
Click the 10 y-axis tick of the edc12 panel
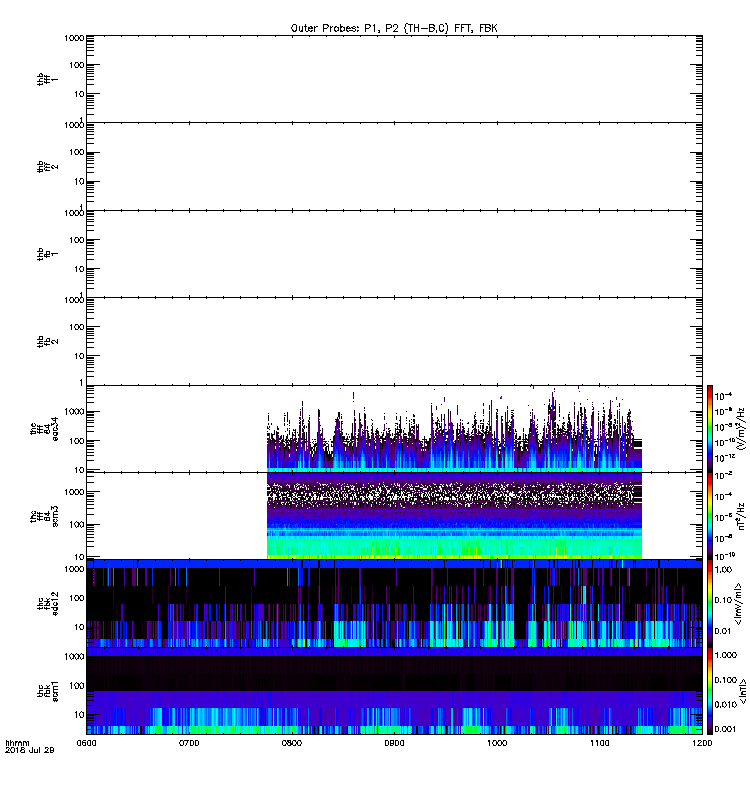79,627
